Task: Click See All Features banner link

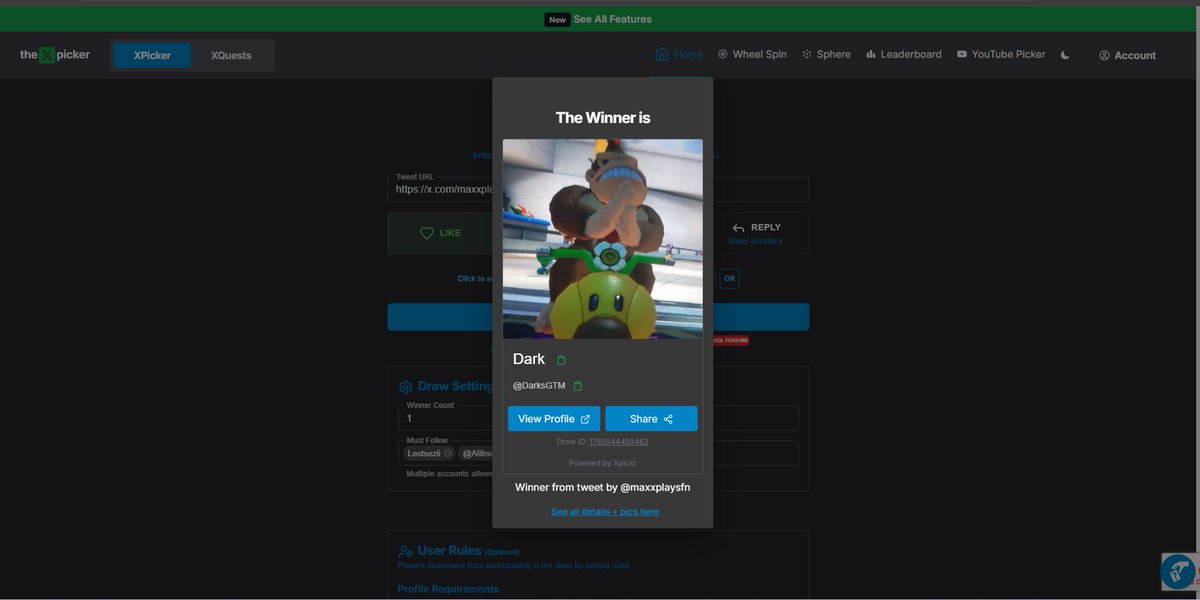Action: click(612, 19)
